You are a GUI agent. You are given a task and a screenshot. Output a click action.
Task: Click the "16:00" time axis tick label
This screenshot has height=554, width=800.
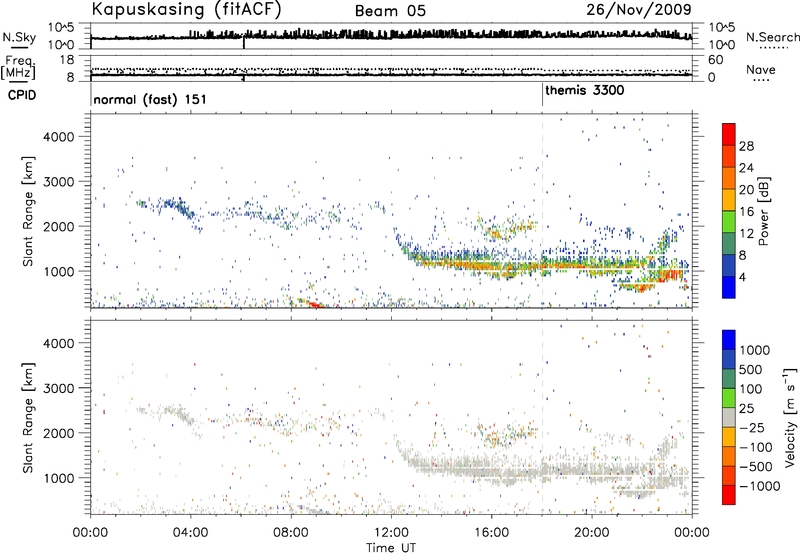pyautogui.click(x=491, y=532)
